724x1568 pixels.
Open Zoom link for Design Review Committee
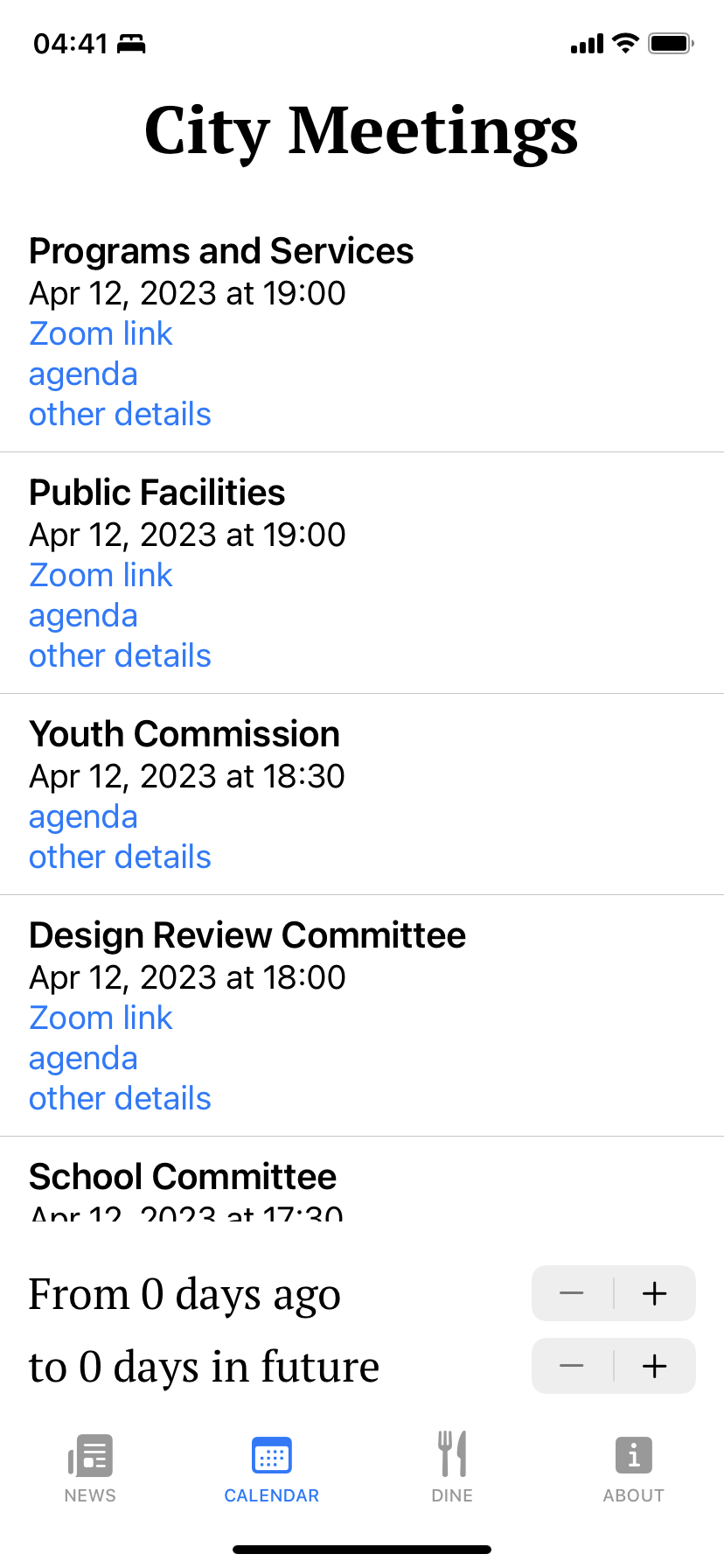click(x=101, y=1018)
